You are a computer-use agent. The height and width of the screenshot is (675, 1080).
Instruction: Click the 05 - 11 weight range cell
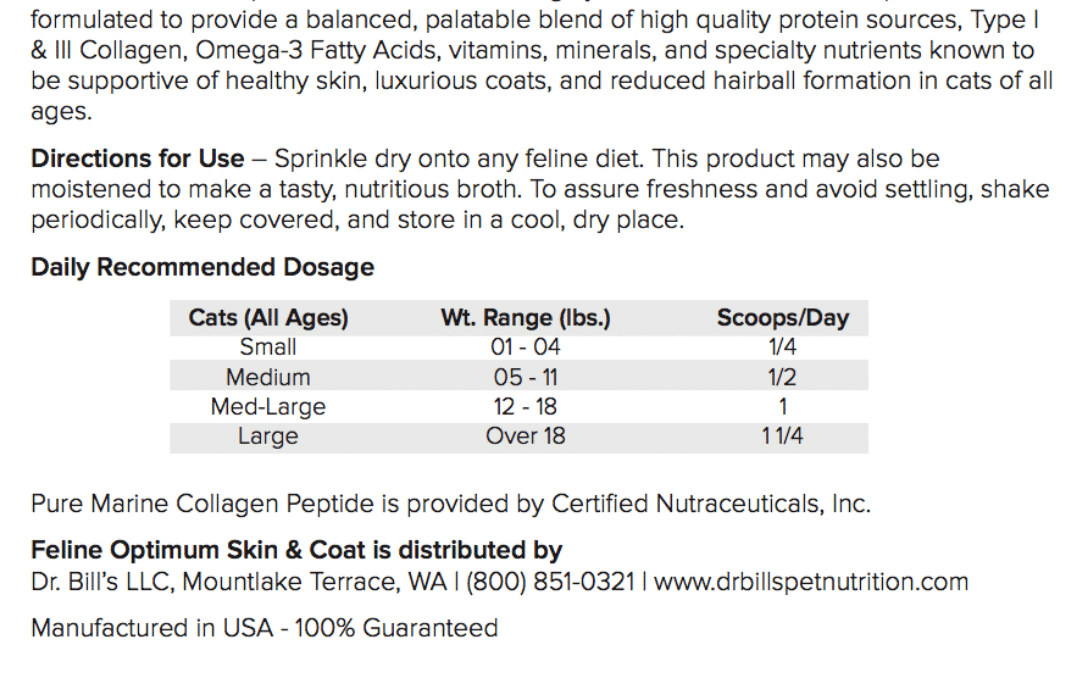click(526, 377)
